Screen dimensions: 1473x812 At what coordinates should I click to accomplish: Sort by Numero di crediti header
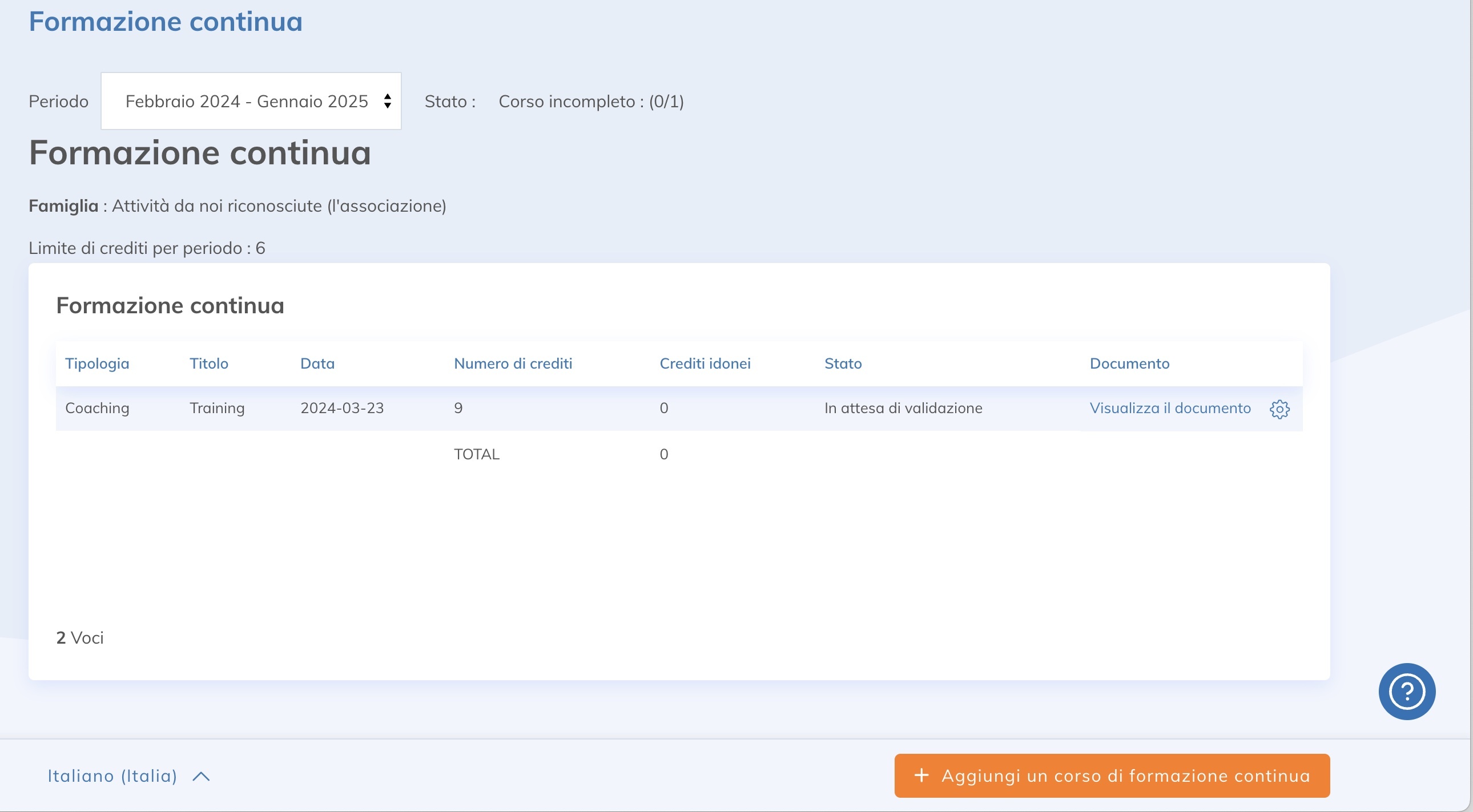pyautogui.click(x=512, y=363)
